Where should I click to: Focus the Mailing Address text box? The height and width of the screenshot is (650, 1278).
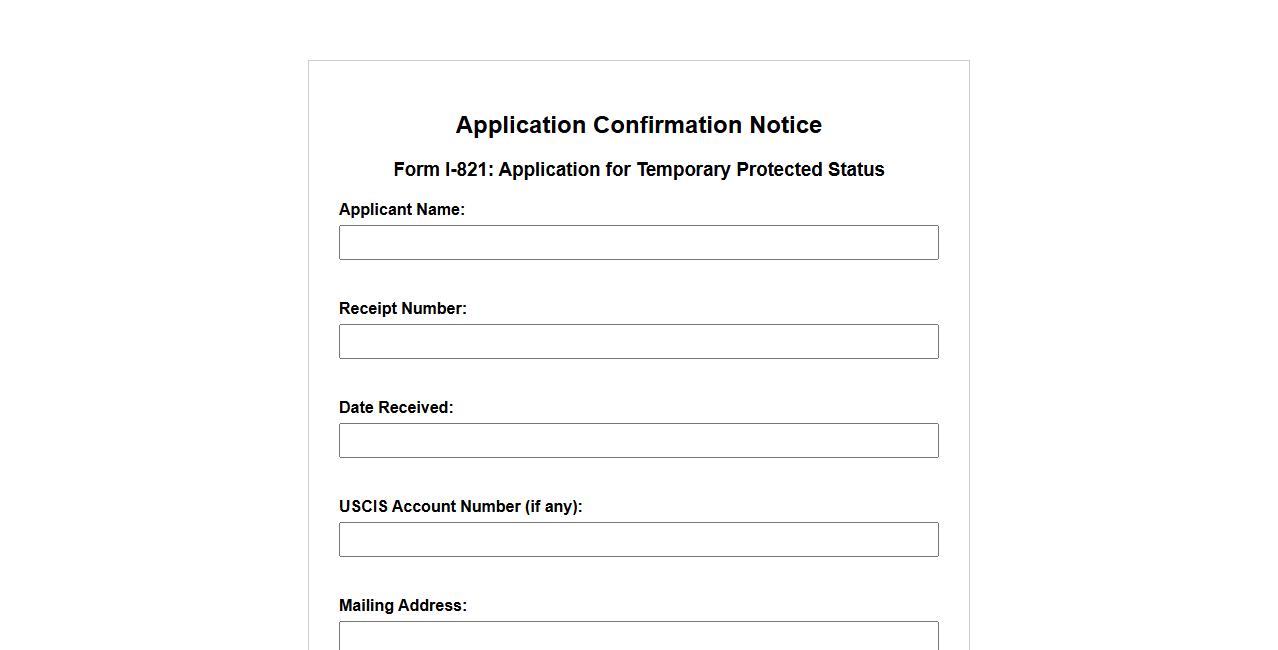[638, 636]
